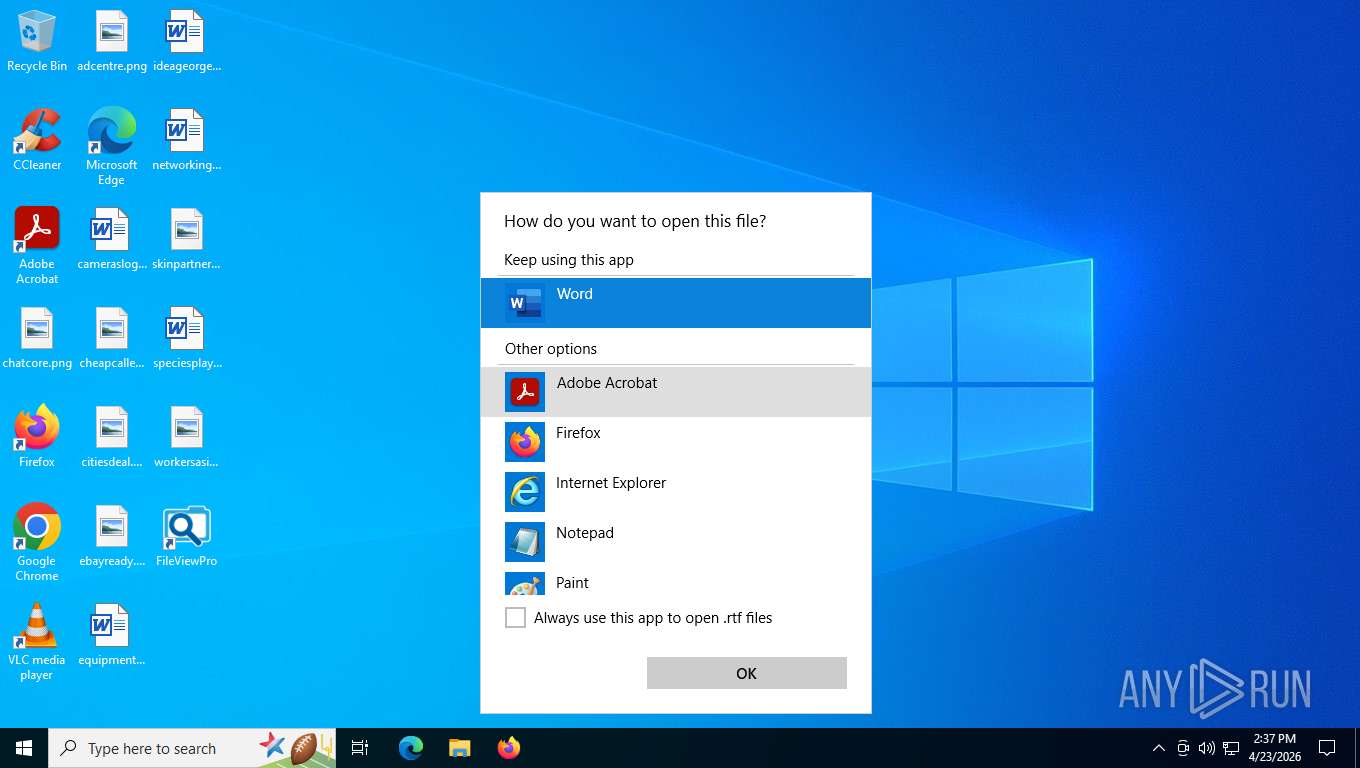The width and height of the screenshot is (1360, 768).
Task: Select the adcentre.png desktop file
Action: [112, 42]
